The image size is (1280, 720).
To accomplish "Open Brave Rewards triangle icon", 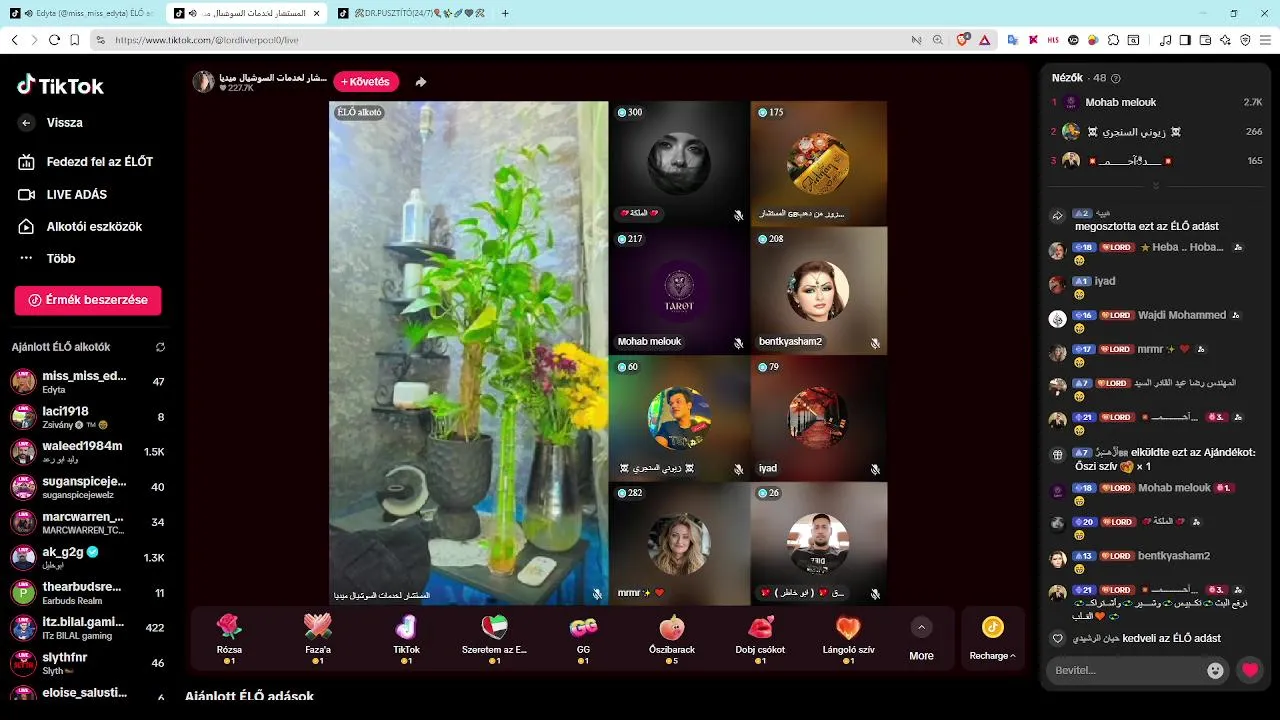I will click(x=984, y=40).
